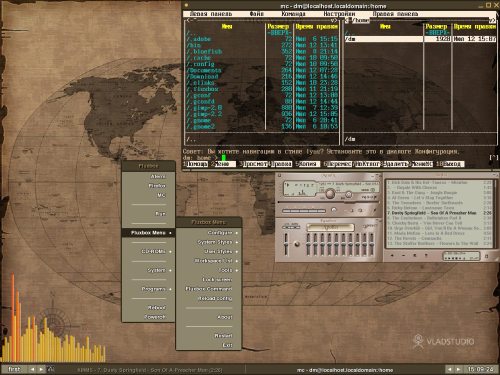
Task: Click function key 5 Копия button
Action: 309,164
